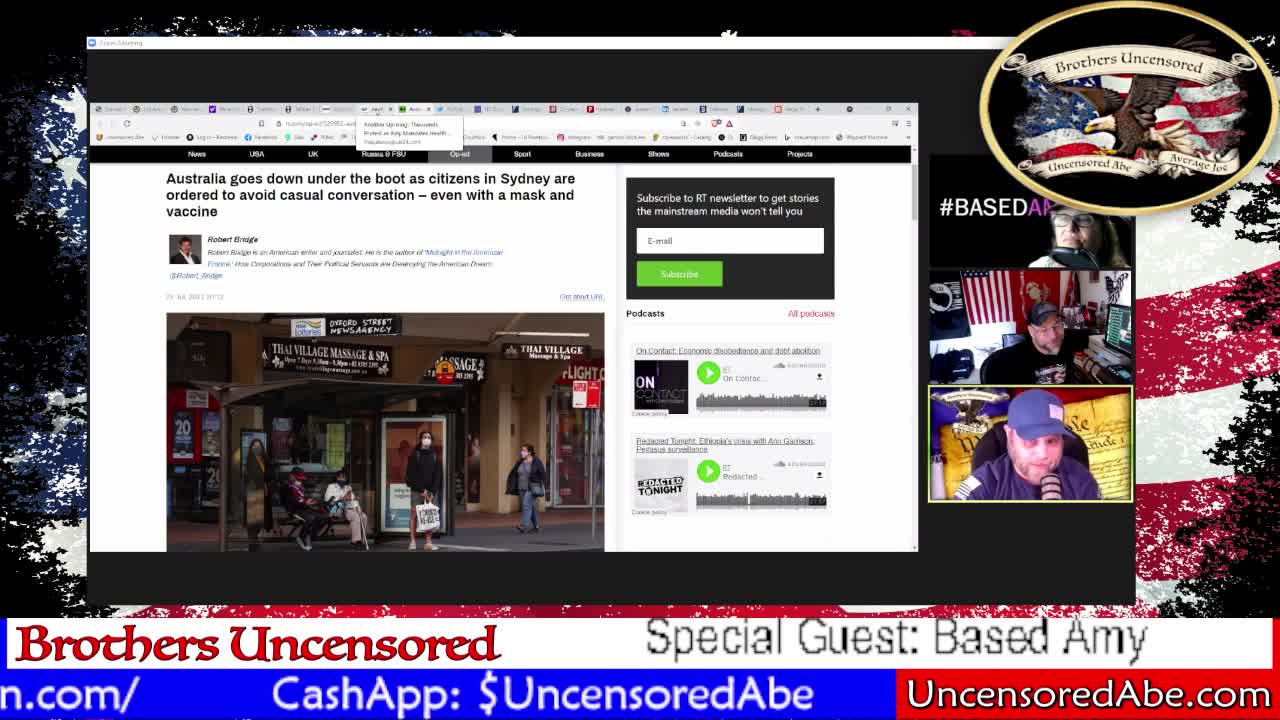Open Robert Bridge author name link
Image resolution: width=1280 pixels, height=720 pixels.
(x=232, y=240)
